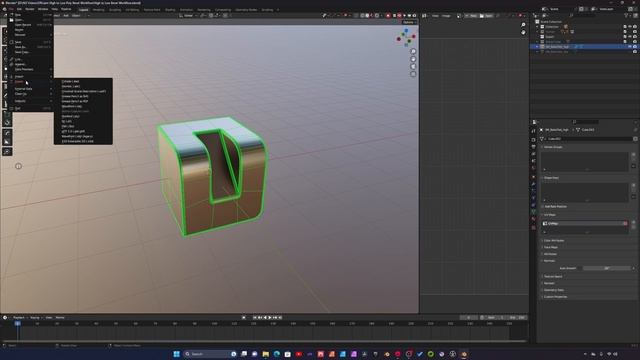Click the play animation button in the timeline
Screen dimensions: 640x360
[269, 318]
